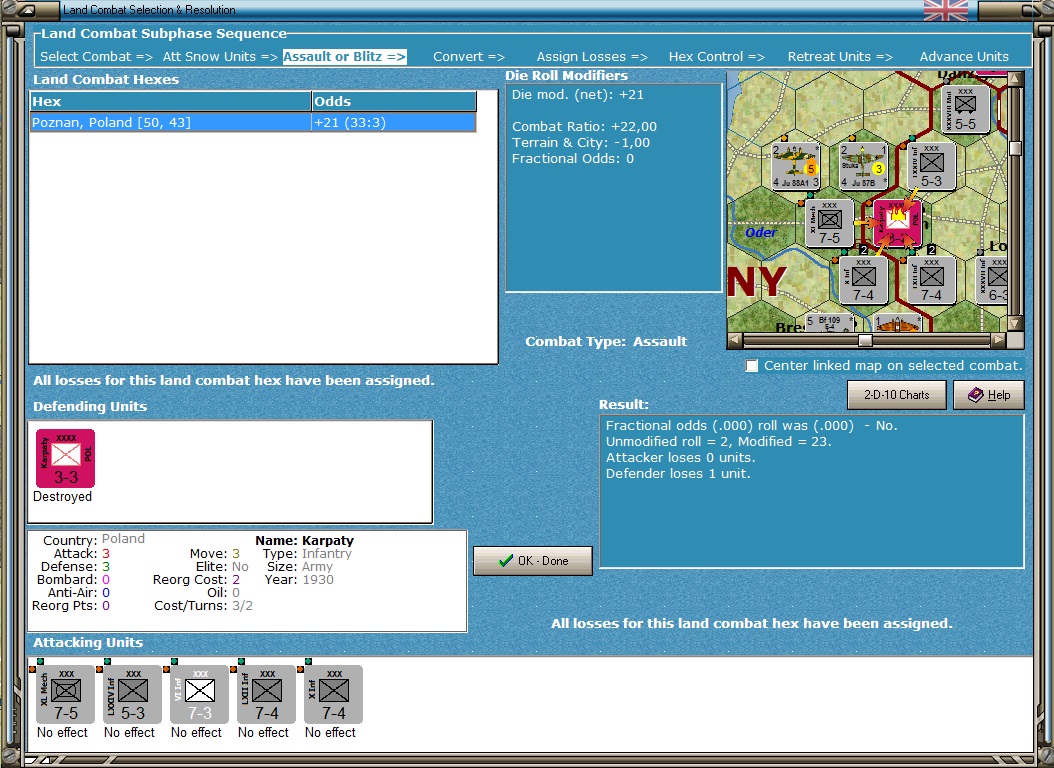Toggle Center linked map on selected combat
The width and height of the screenshot is (1054, 768).
(752, 366)
